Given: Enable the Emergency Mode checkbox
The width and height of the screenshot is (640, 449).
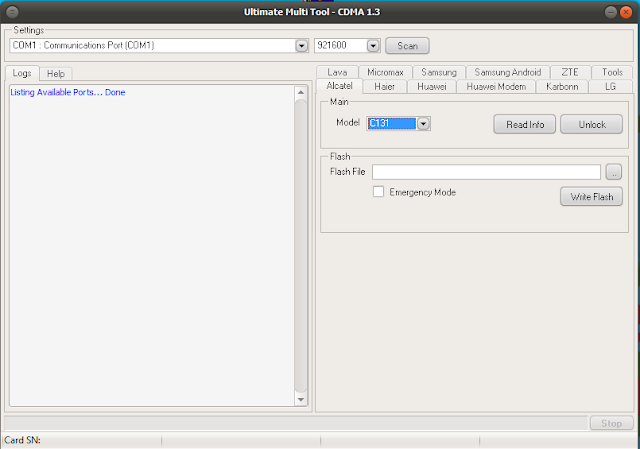Looking at the screenshot, I should (x=378, y=191).
